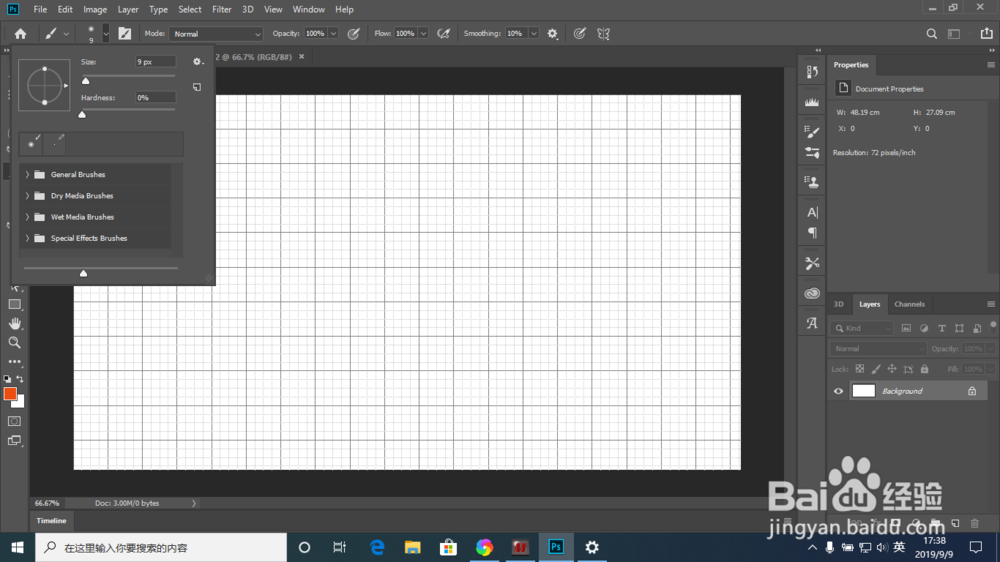Viewport: 1000px width, 562px height.
Task: Open the Edit Toolbar three-dots icon
Action: (14, 362)
